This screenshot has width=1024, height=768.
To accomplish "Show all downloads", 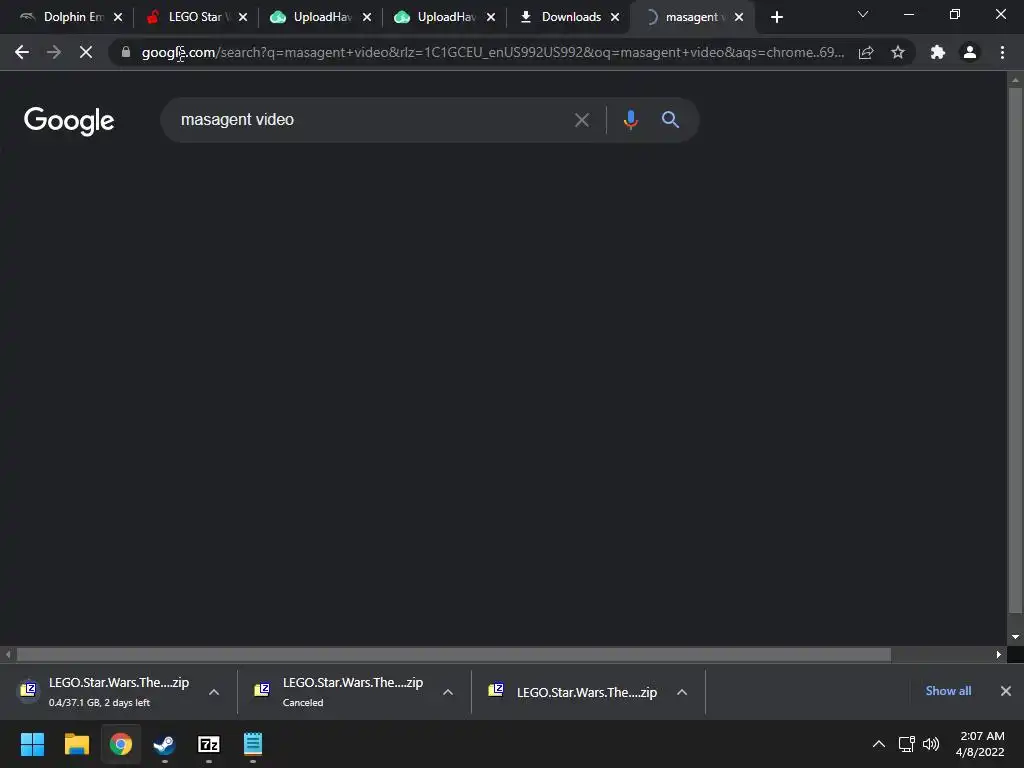I will click(x=948, y=691).
